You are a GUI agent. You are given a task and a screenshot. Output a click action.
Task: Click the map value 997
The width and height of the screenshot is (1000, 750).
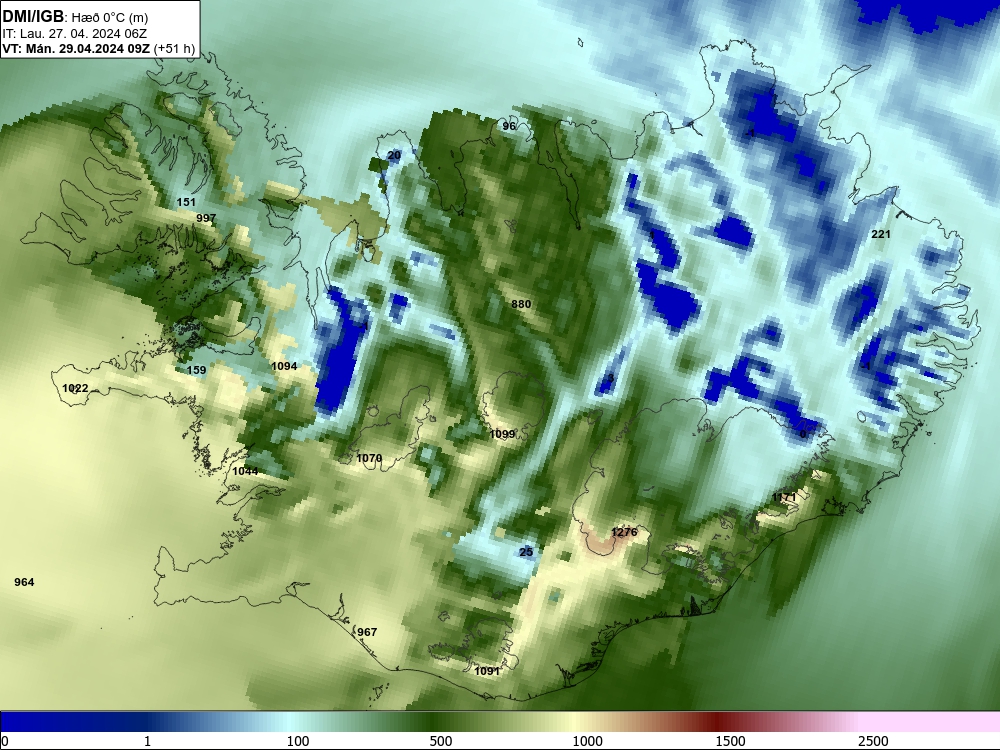tap(206, 218)
